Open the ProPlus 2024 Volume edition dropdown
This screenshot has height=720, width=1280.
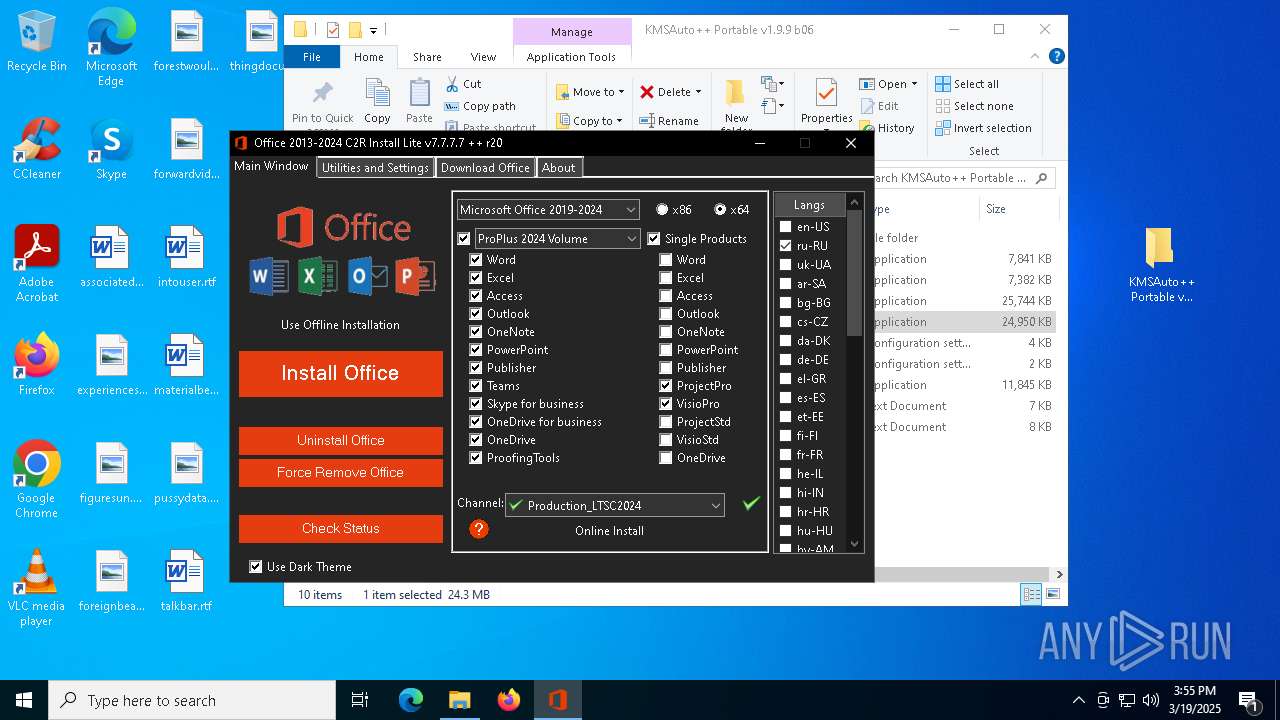(x=558, y=239)
